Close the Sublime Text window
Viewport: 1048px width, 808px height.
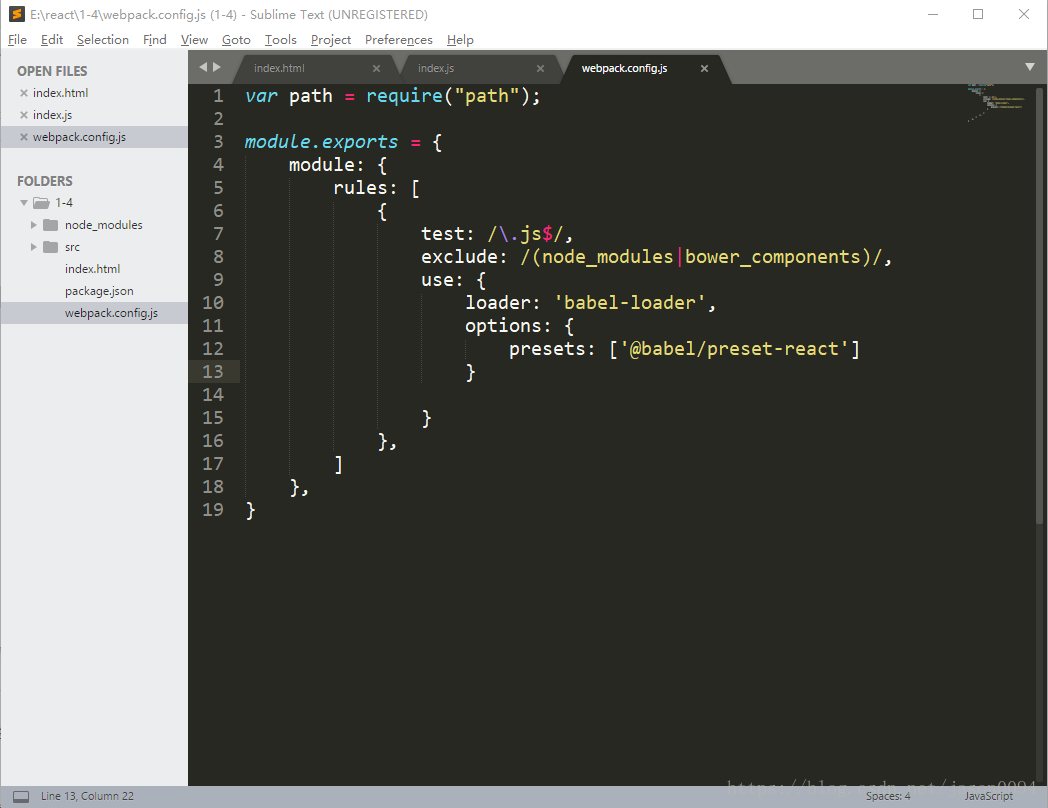pos(1023,14)
